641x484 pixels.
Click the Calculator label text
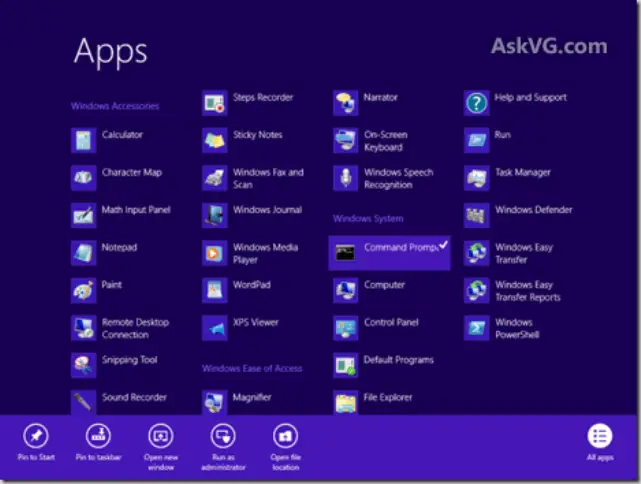(x=122, y=135)
